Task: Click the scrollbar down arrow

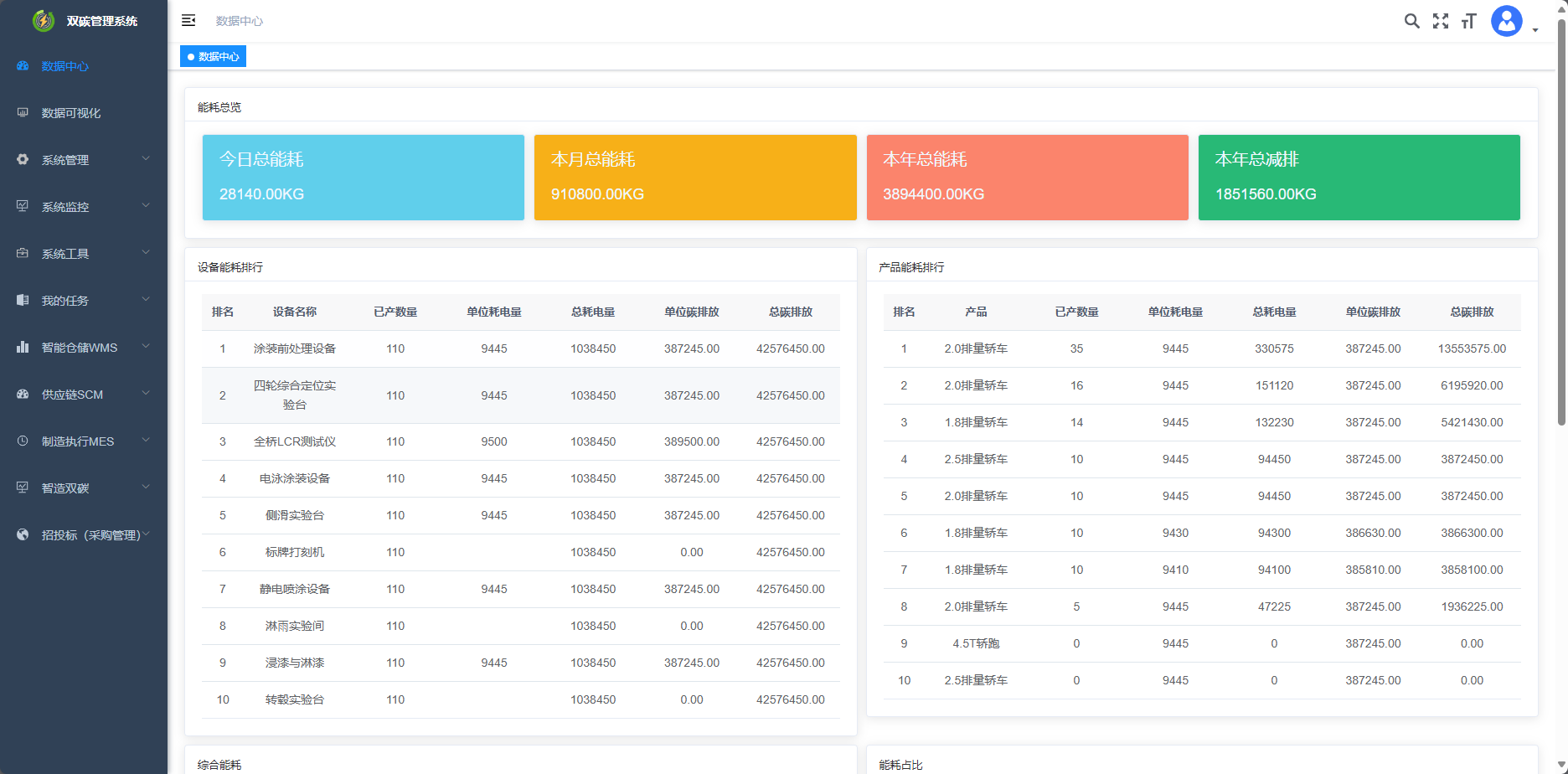Action: [1561, 766]
